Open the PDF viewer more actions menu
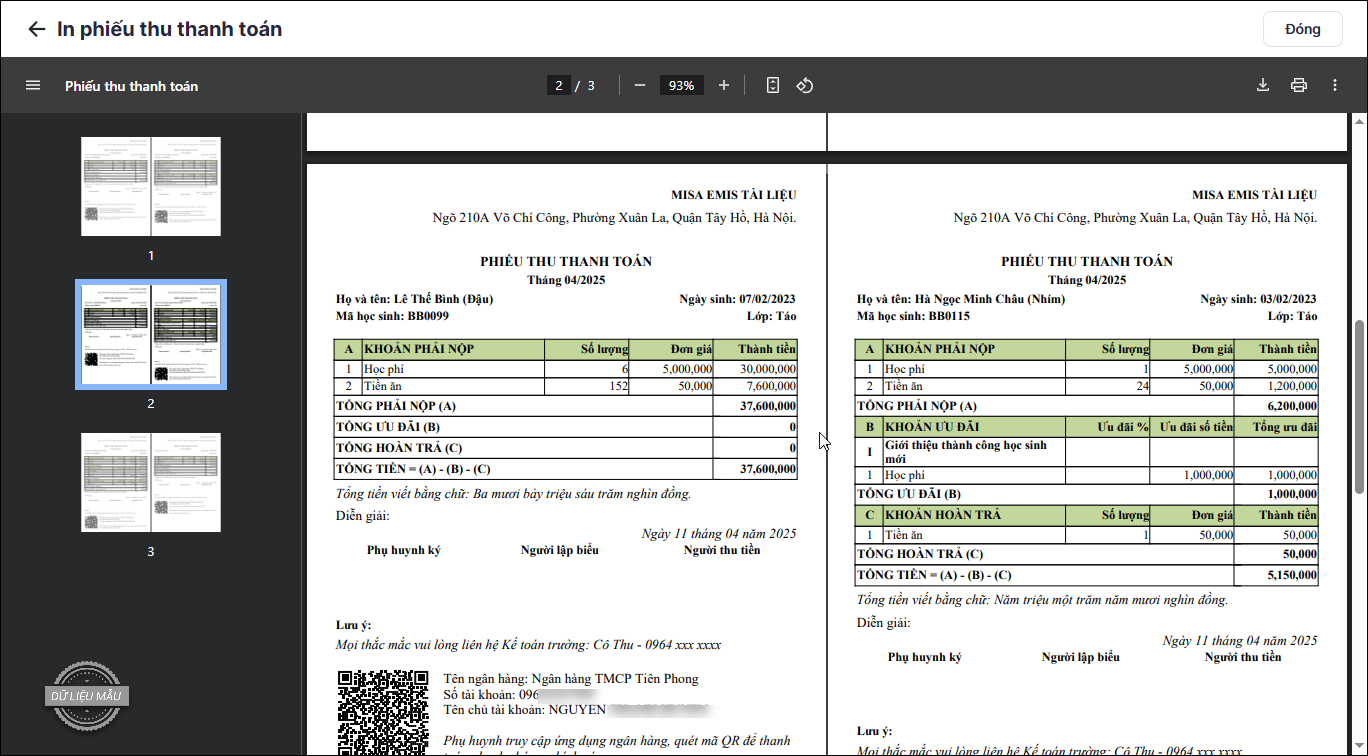 pos(1335,86)
